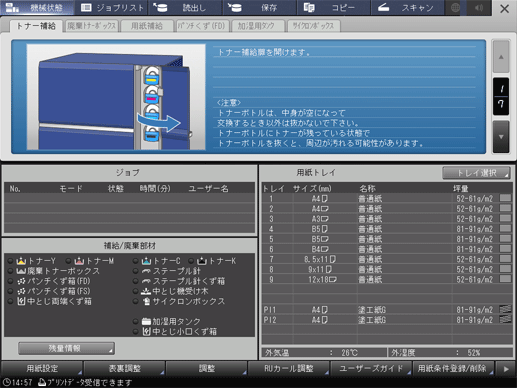Viewport: 517px width, 388px height.
Task: Open the RUカール調整 menu
Action: click(289, 369)
